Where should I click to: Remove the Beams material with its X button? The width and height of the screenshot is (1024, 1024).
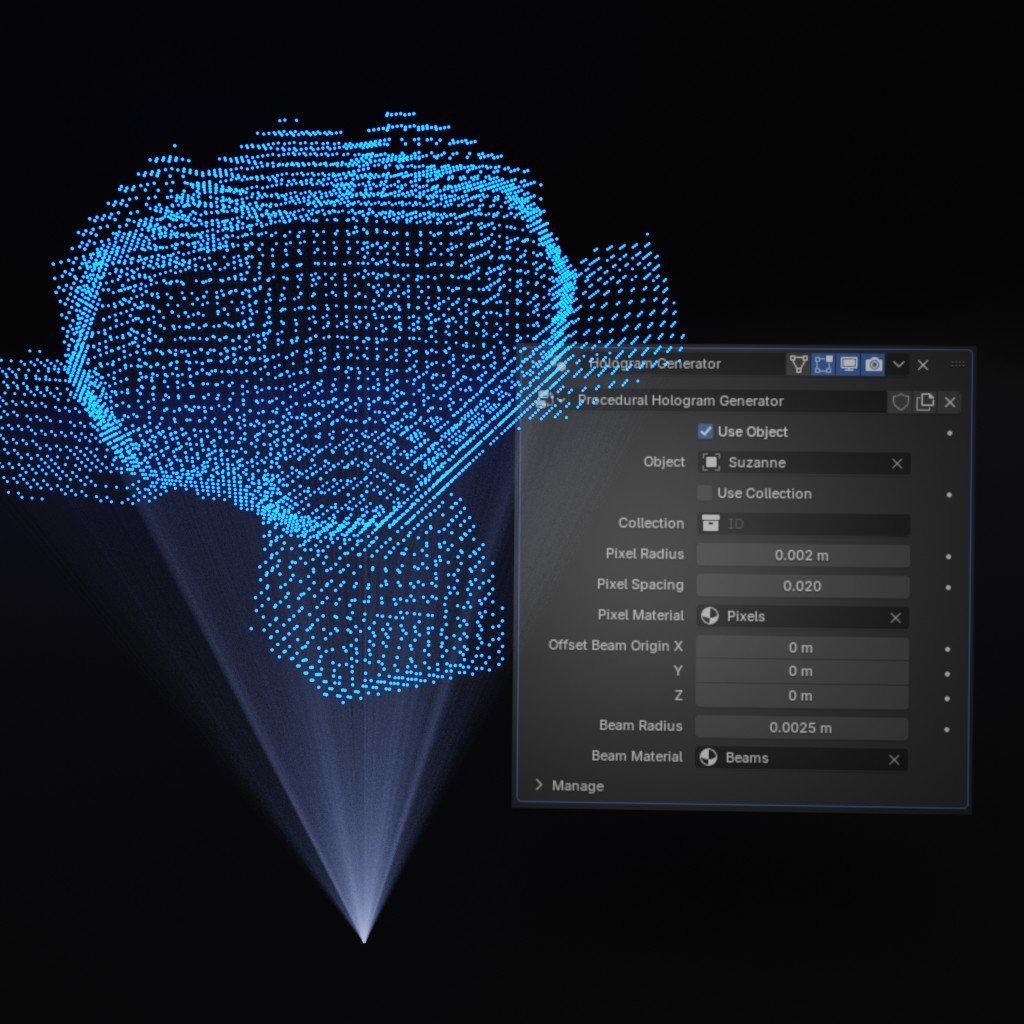coord(894,759)
